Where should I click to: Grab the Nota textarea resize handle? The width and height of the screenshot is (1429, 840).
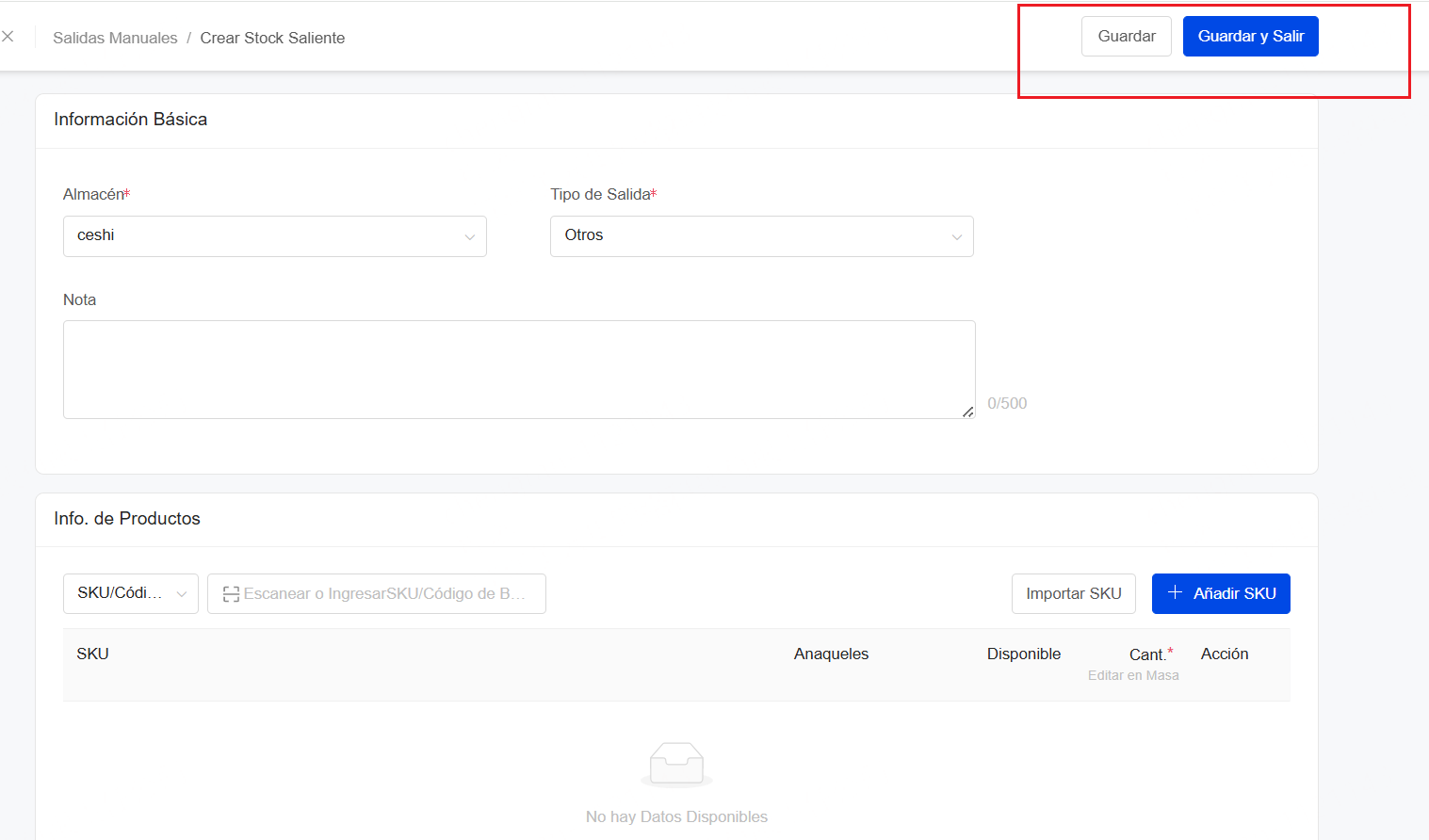pos(967,412)
